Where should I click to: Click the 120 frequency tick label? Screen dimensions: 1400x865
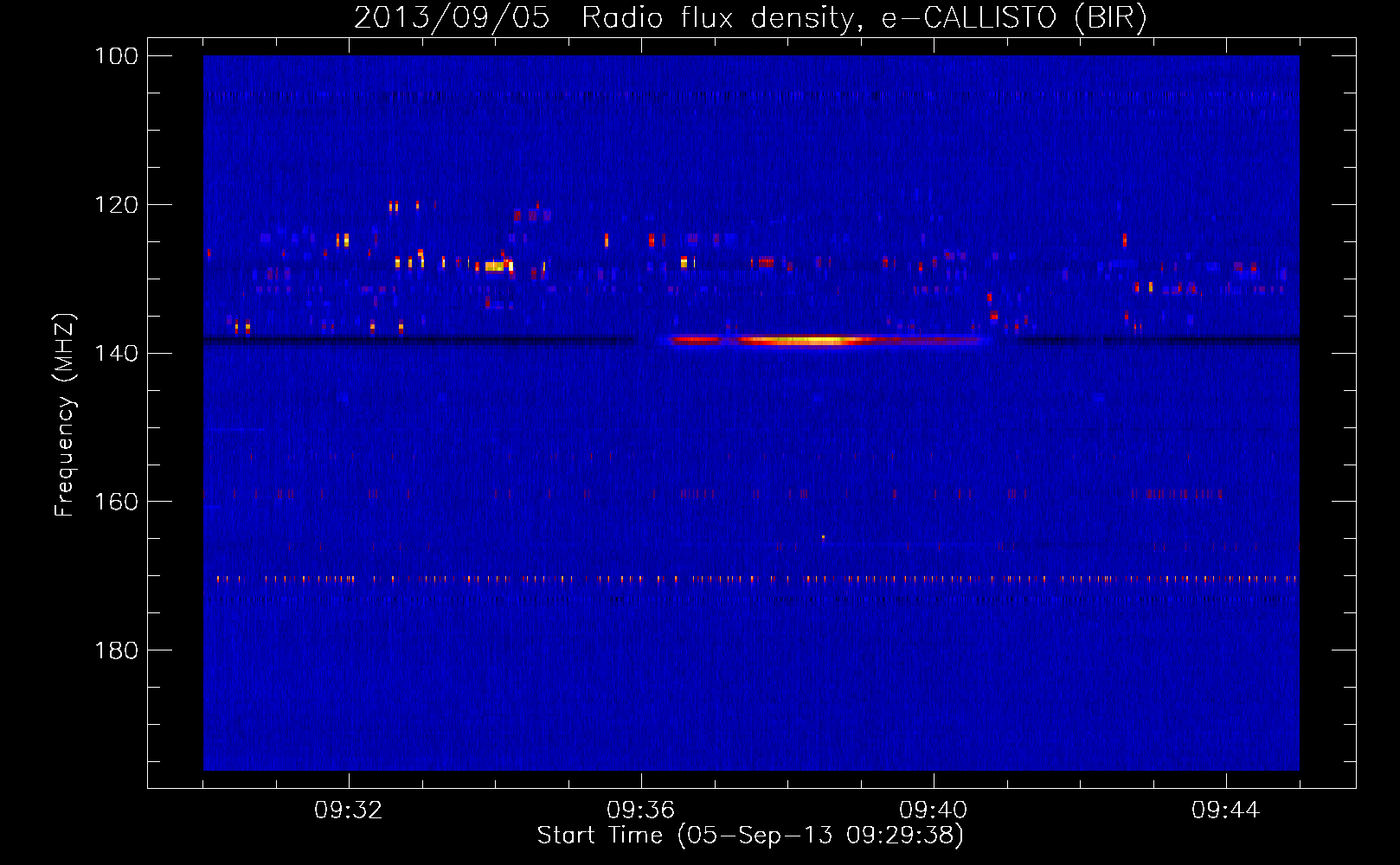pyautogui.click(x=116, y=205)
